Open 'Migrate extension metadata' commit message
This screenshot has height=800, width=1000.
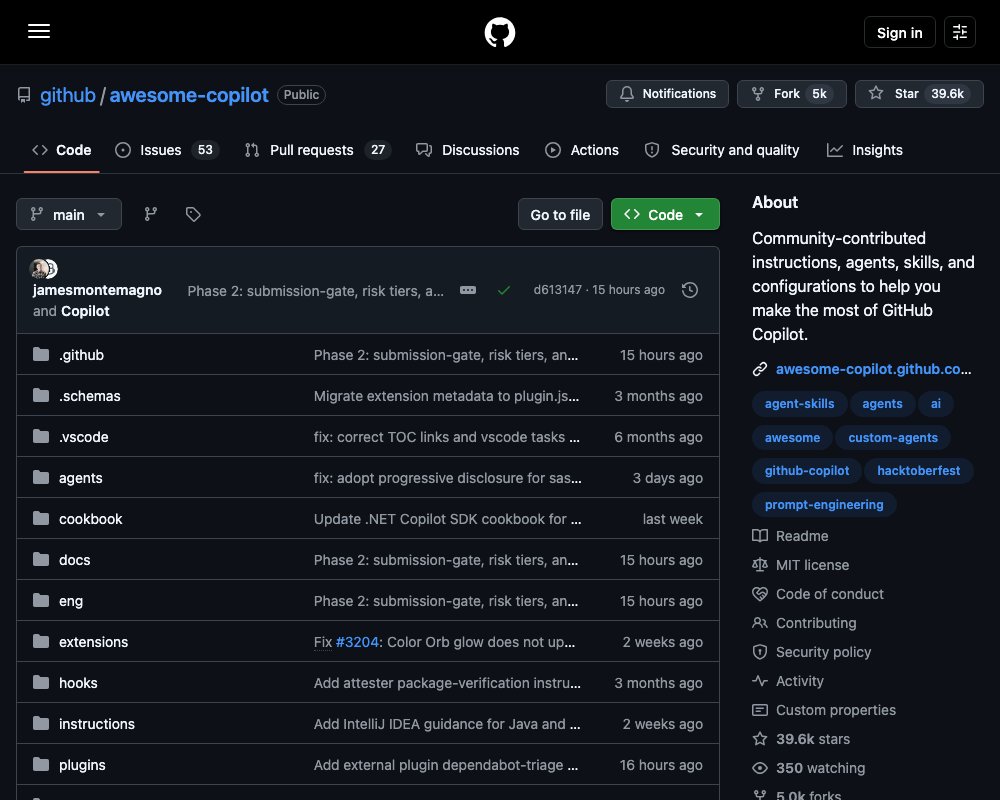[446, 396]
